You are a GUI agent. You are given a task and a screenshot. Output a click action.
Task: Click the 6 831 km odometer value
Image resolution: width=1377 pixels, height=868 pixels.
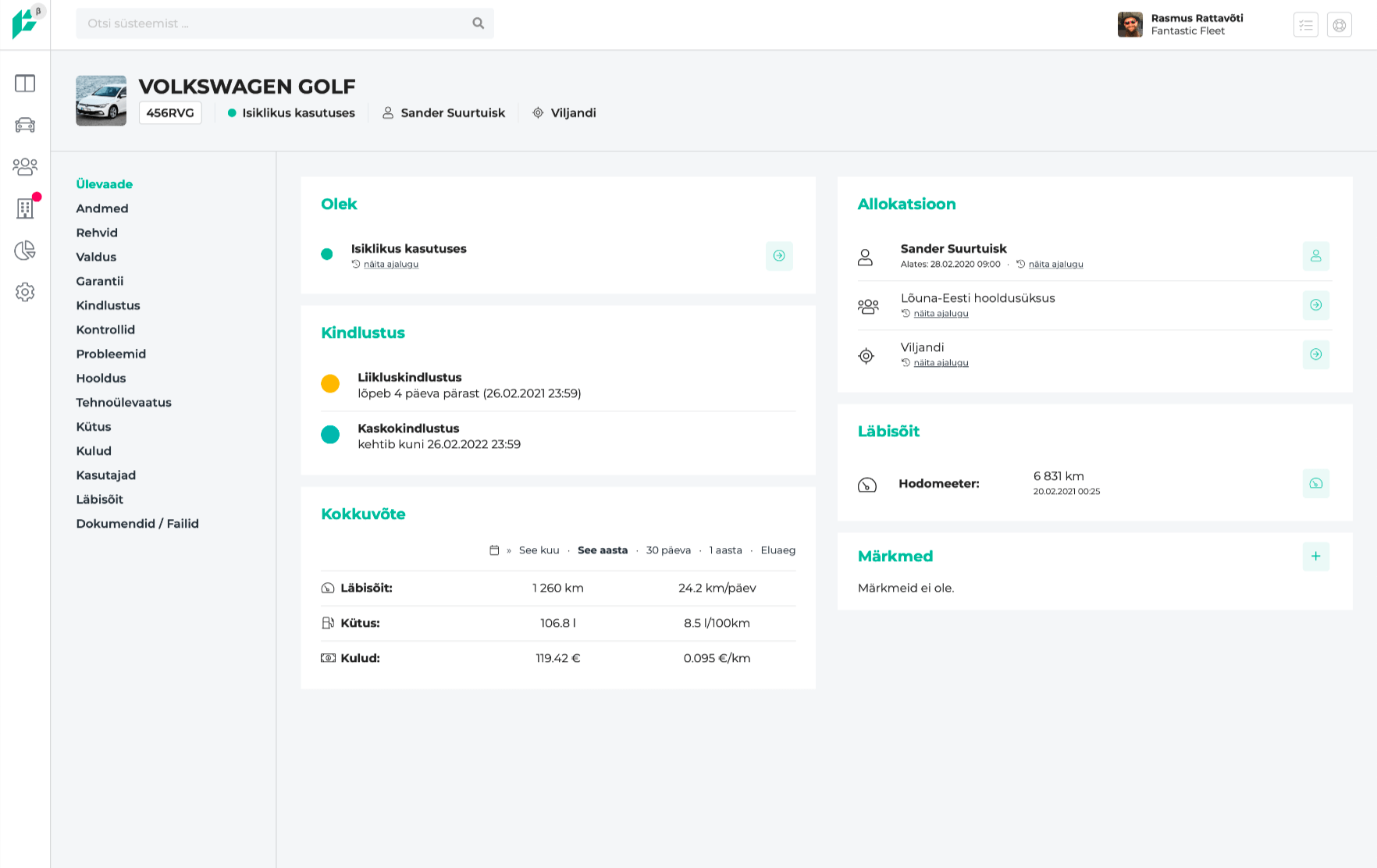(x=1059, y=476)
